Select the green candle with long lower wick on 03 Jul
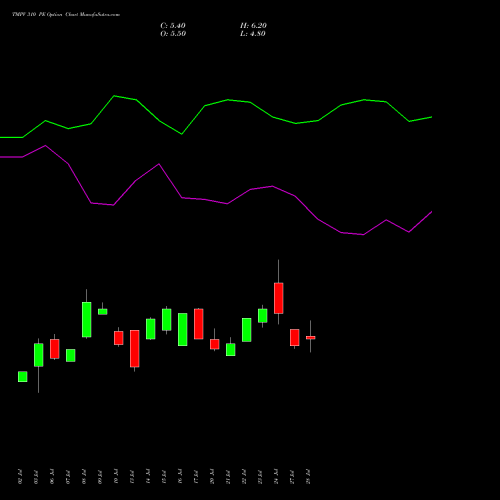Image resolution: width=500 pixels, height=500 pixels. [39, 355]
